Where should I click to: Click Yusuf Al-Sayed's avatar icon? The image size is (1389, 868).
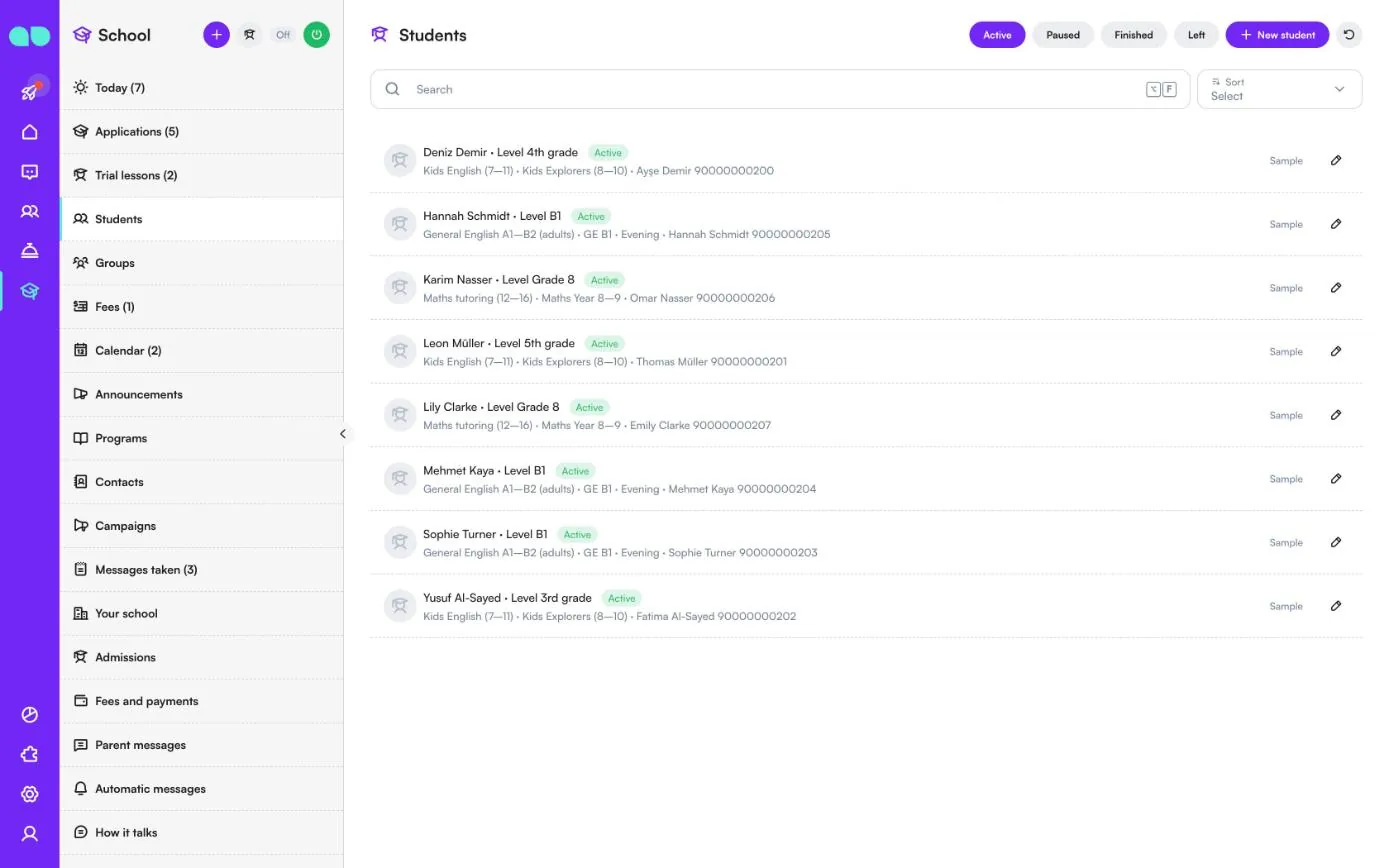click(400, 606)
